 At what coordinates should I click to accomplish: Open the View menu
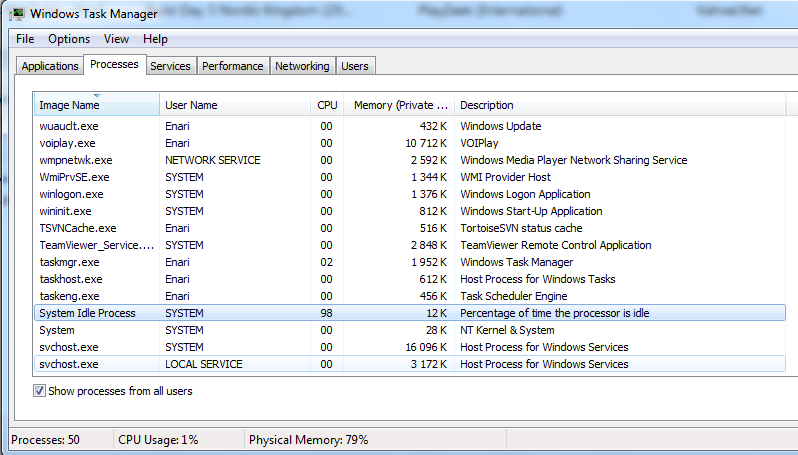click(x=117, y=39)
